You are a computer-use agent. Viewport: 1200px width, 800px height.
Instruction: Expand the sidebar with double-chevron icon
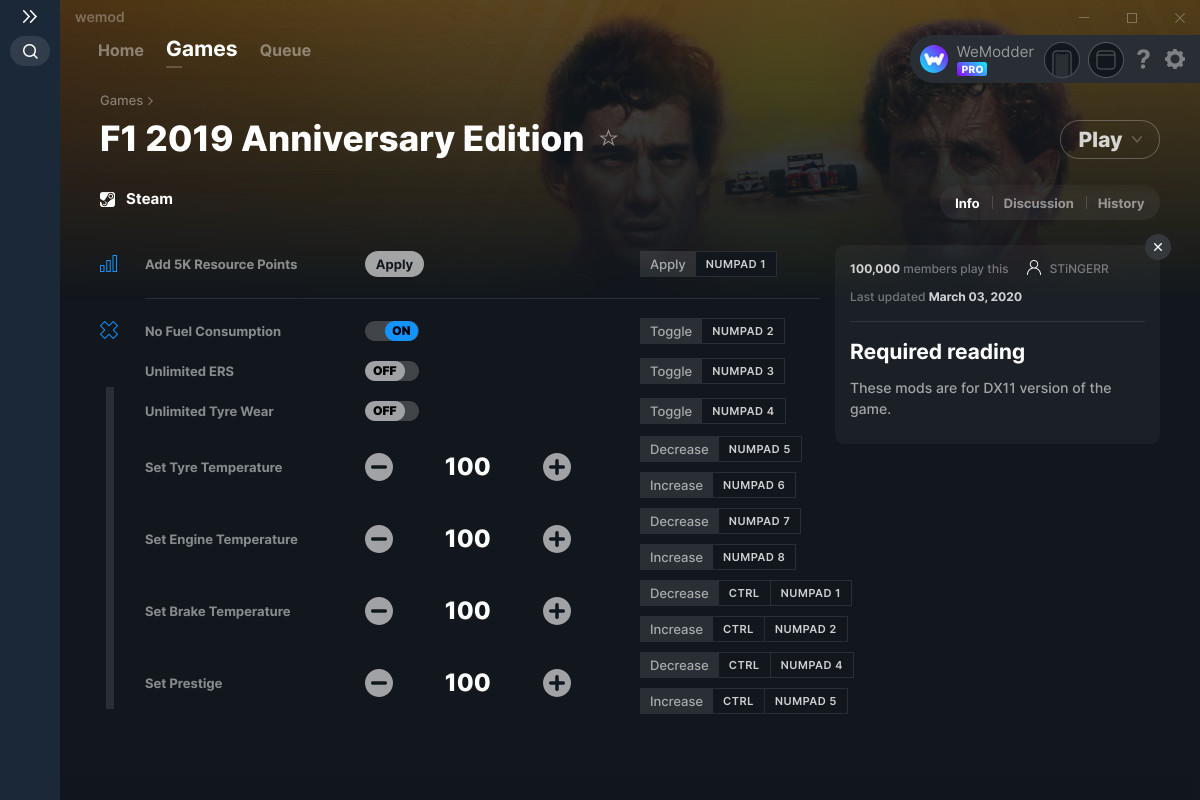(30, 17)
